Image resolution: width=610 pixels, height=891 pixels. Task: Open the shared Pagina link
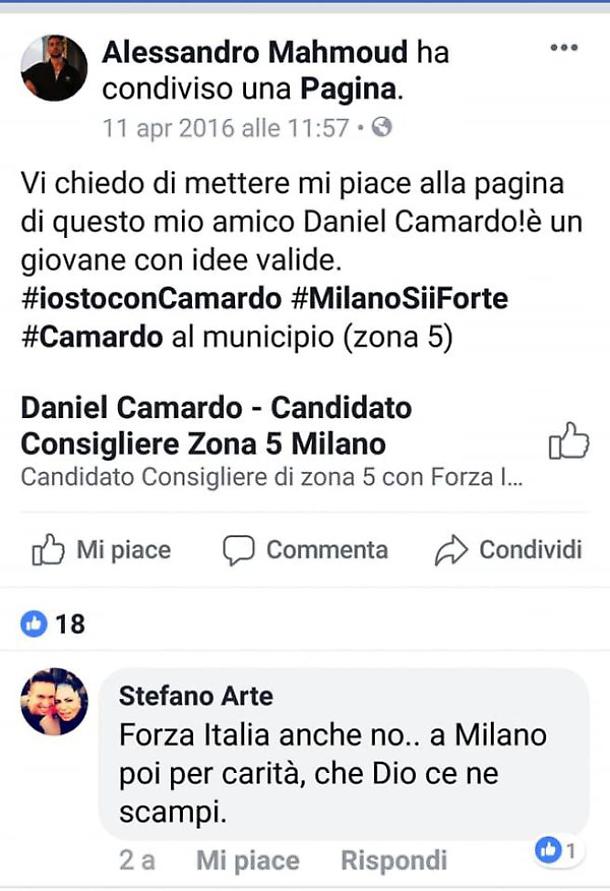pyautogui.click(x=349, y=88)
